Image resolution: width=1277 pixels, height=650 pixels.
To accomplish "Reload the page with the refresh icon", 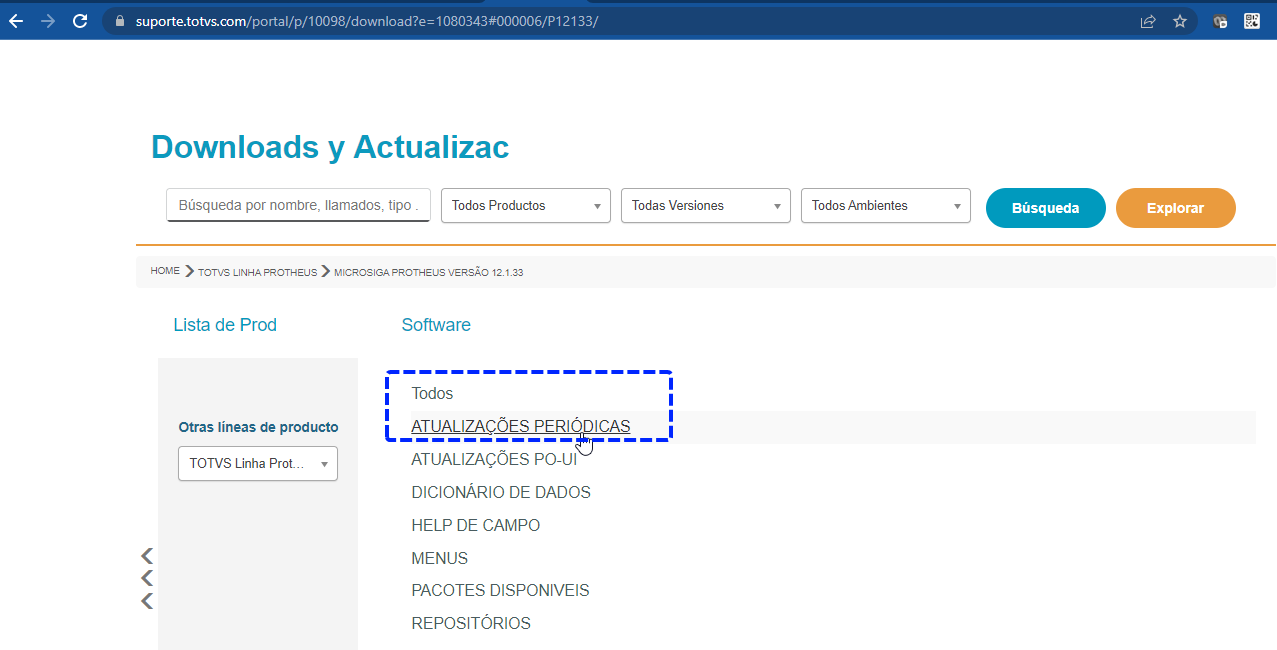I will click(x=80, y=21).
